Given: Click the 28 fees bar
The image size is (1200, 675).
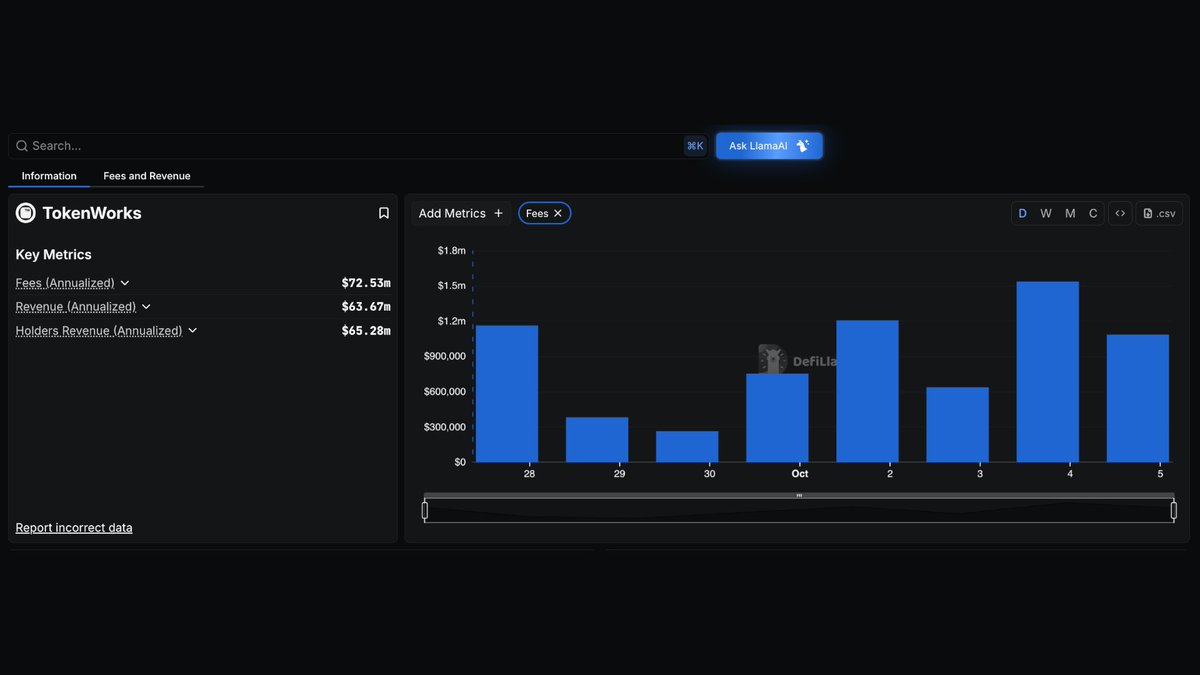Looking at the screenshot, I should tap(507, 394).
